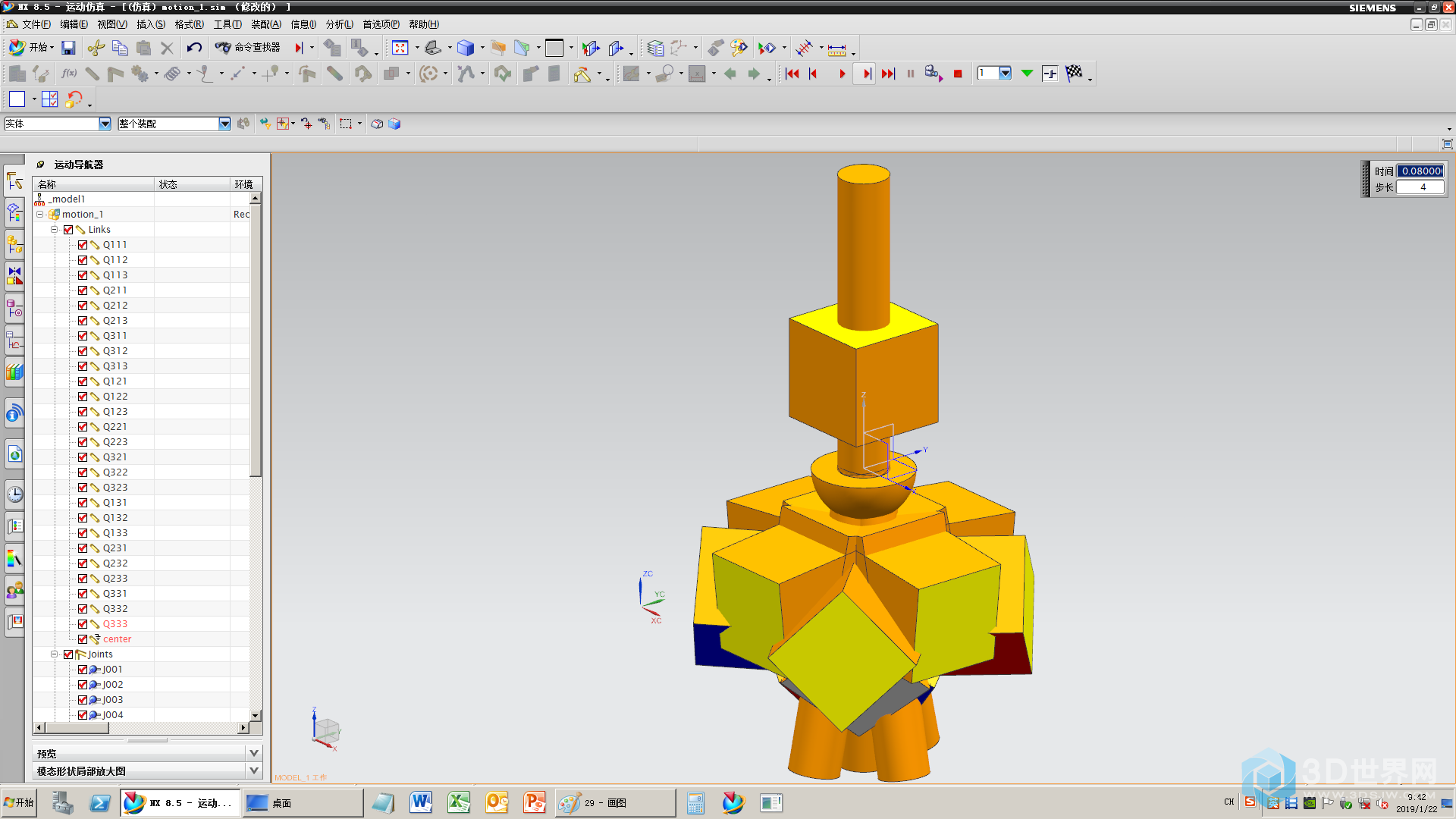Click the red Stop animation button
Viewport: 1456px width, 819px height.
[x=958, y=74]
